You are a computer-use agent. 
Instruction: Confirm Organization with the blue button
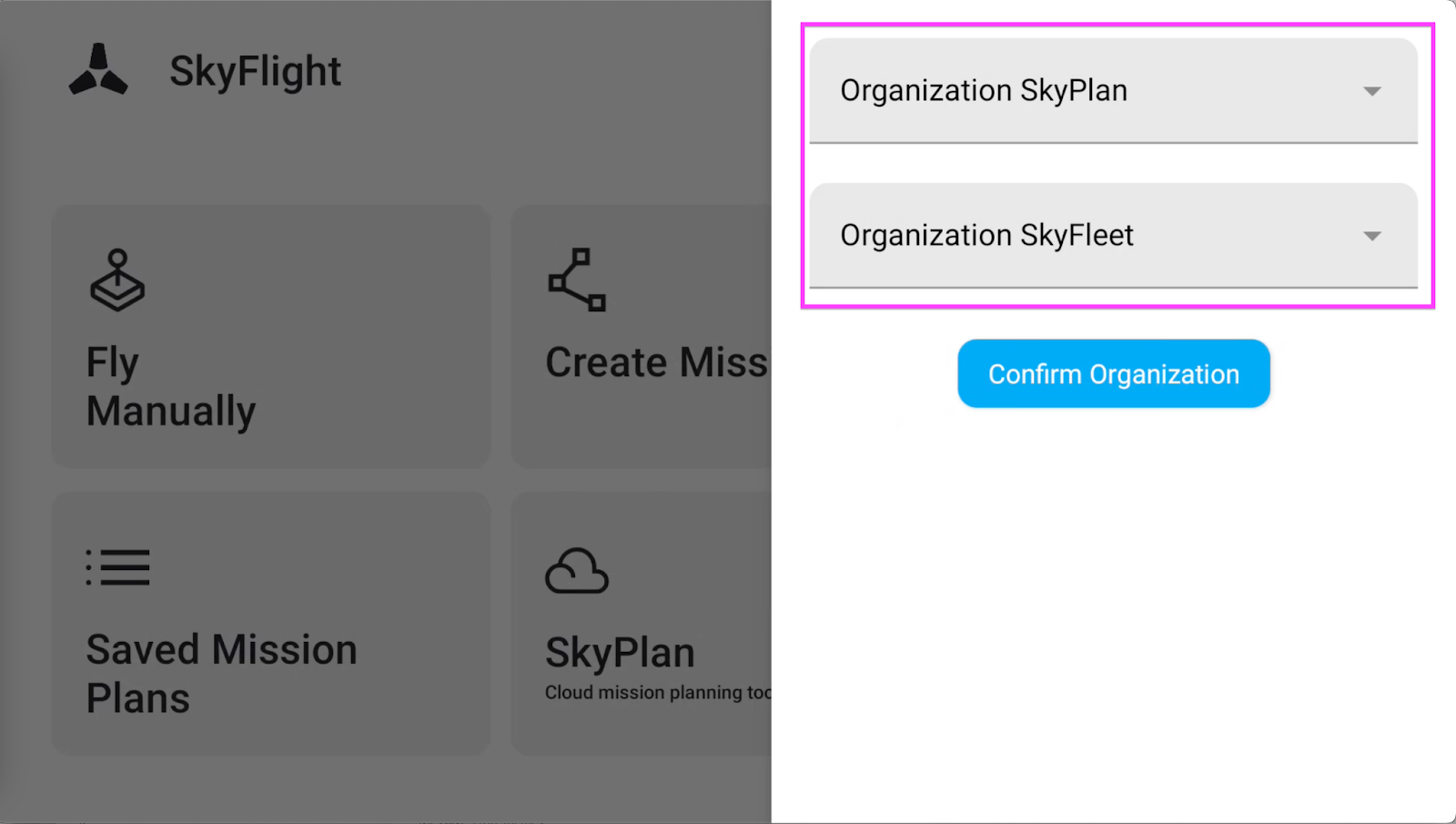1114,373
